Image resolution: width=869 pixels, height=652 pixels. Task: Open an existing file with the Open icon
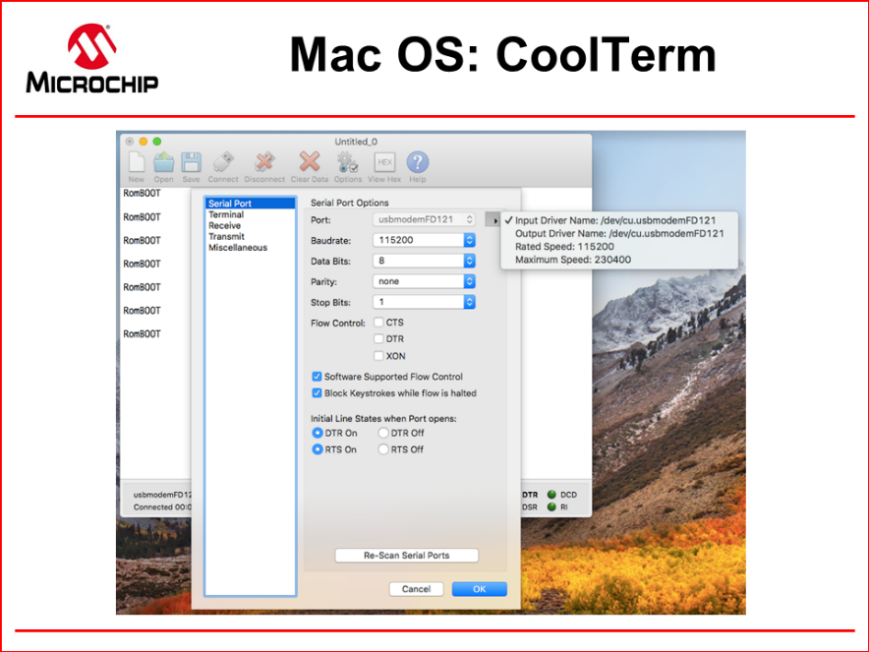click(163, 163)
